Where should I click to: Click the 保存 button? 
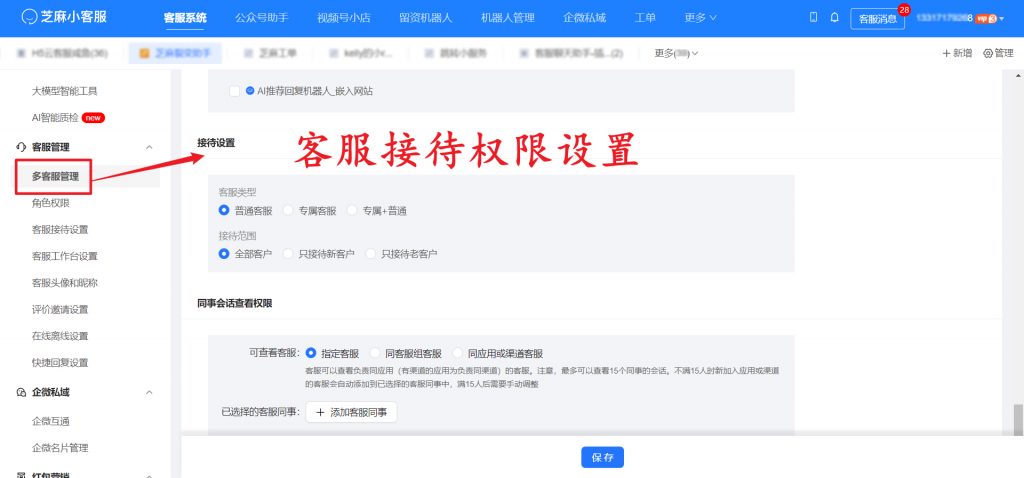[x=602, y=457]
